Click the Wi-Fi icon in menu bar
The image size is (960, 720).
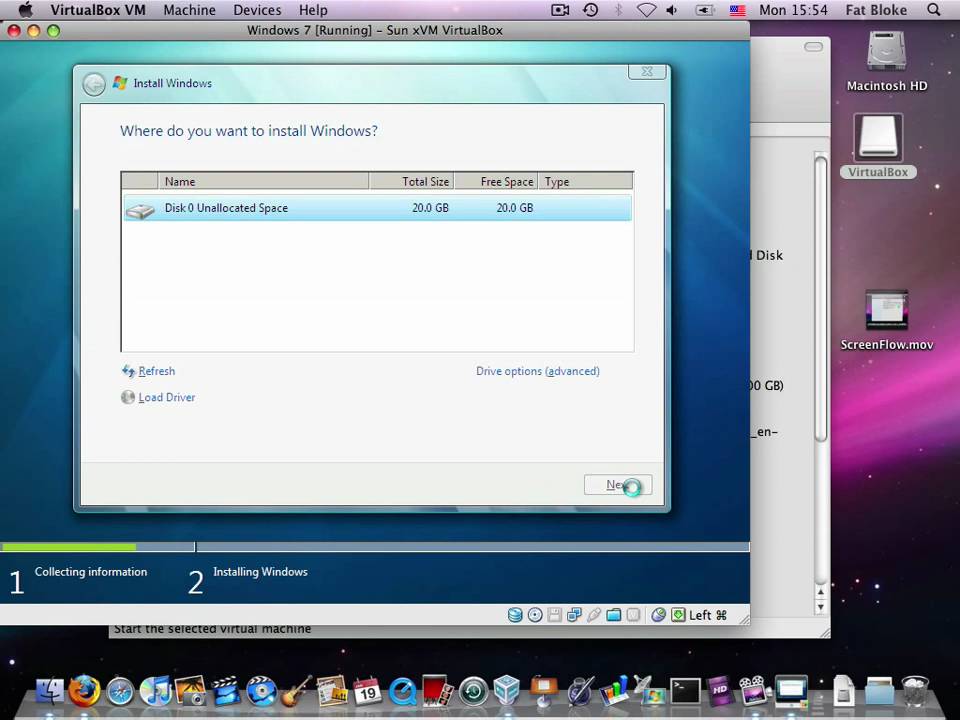(647, 10)
